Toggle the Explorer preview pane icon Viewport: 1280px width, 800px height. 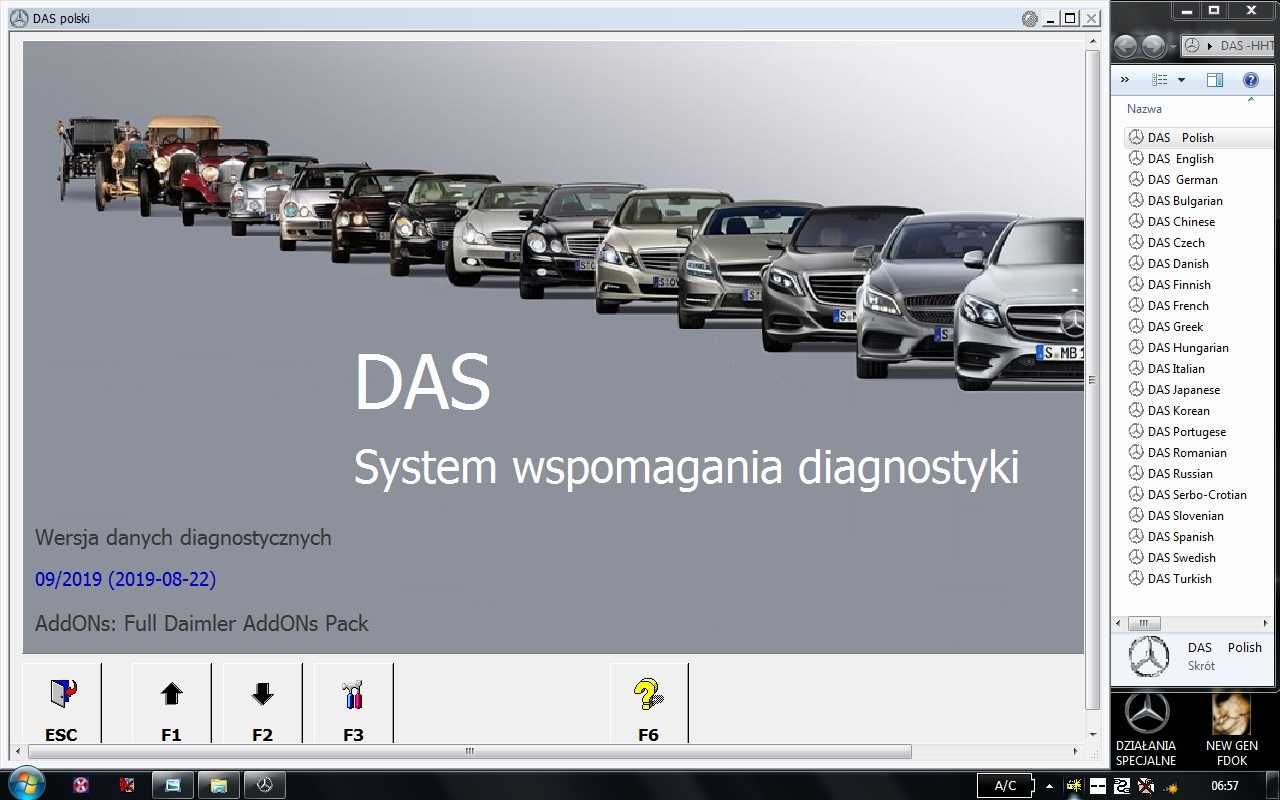1215,80
